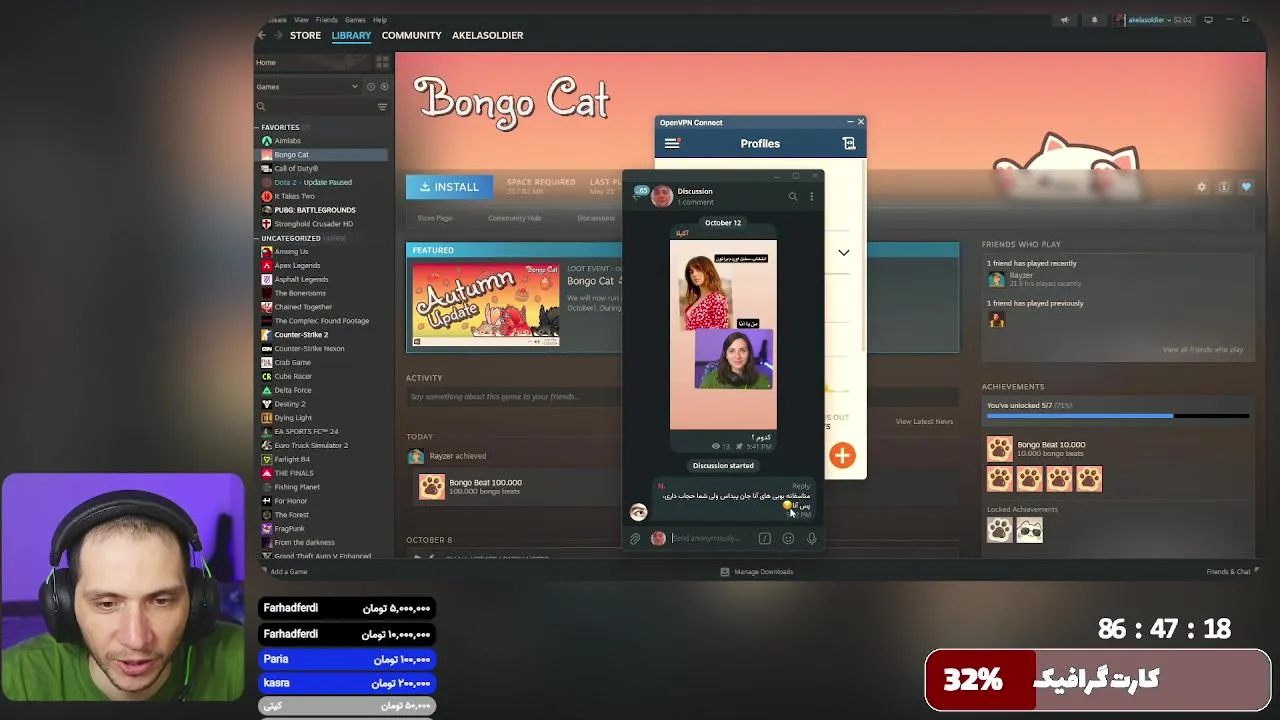1280x720 pixels.
Task: Open Manage Downloads at Steam bottom bar
Action: tap(757, 572)
